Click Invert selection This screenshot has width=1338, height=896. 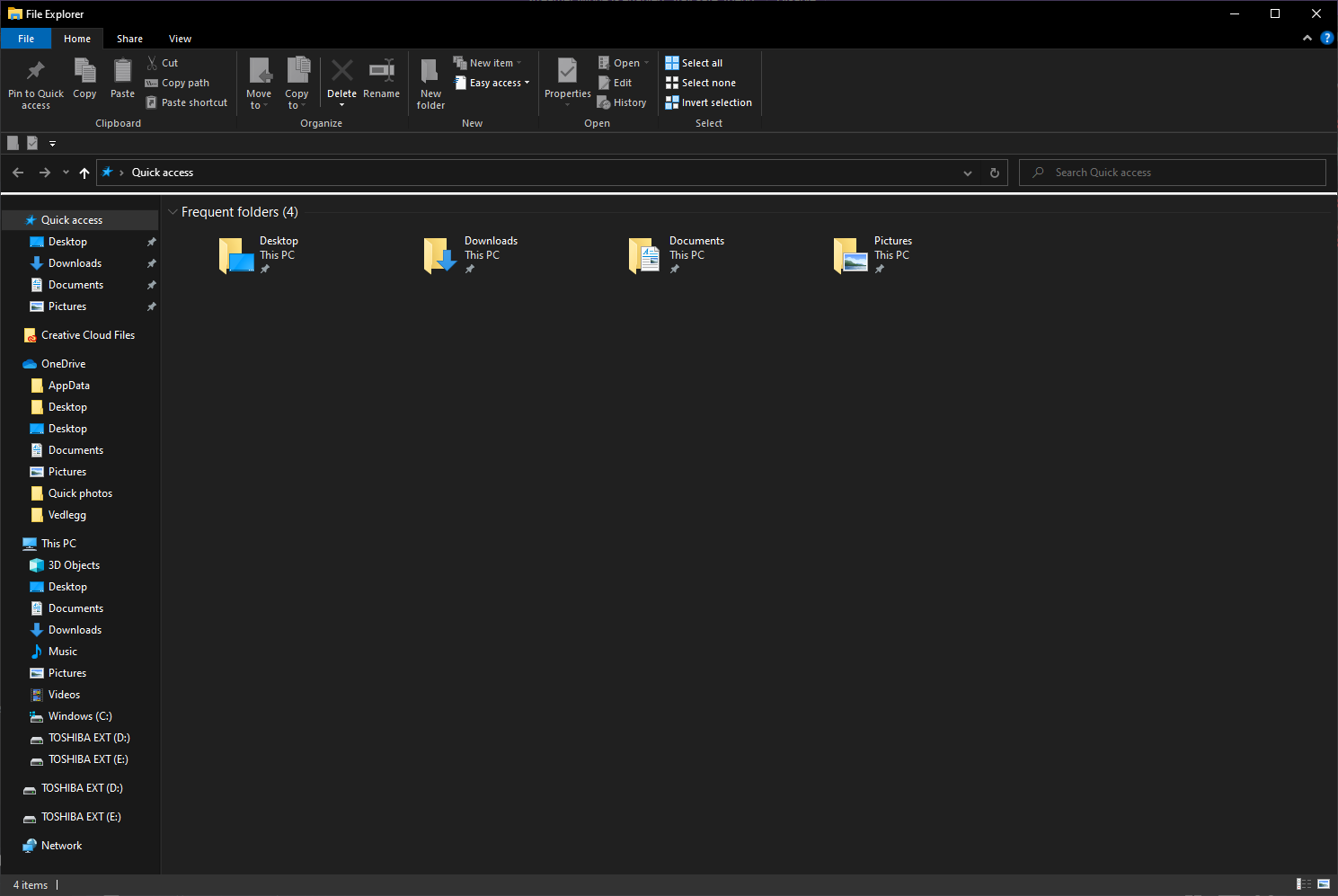(x=708, y=102)
